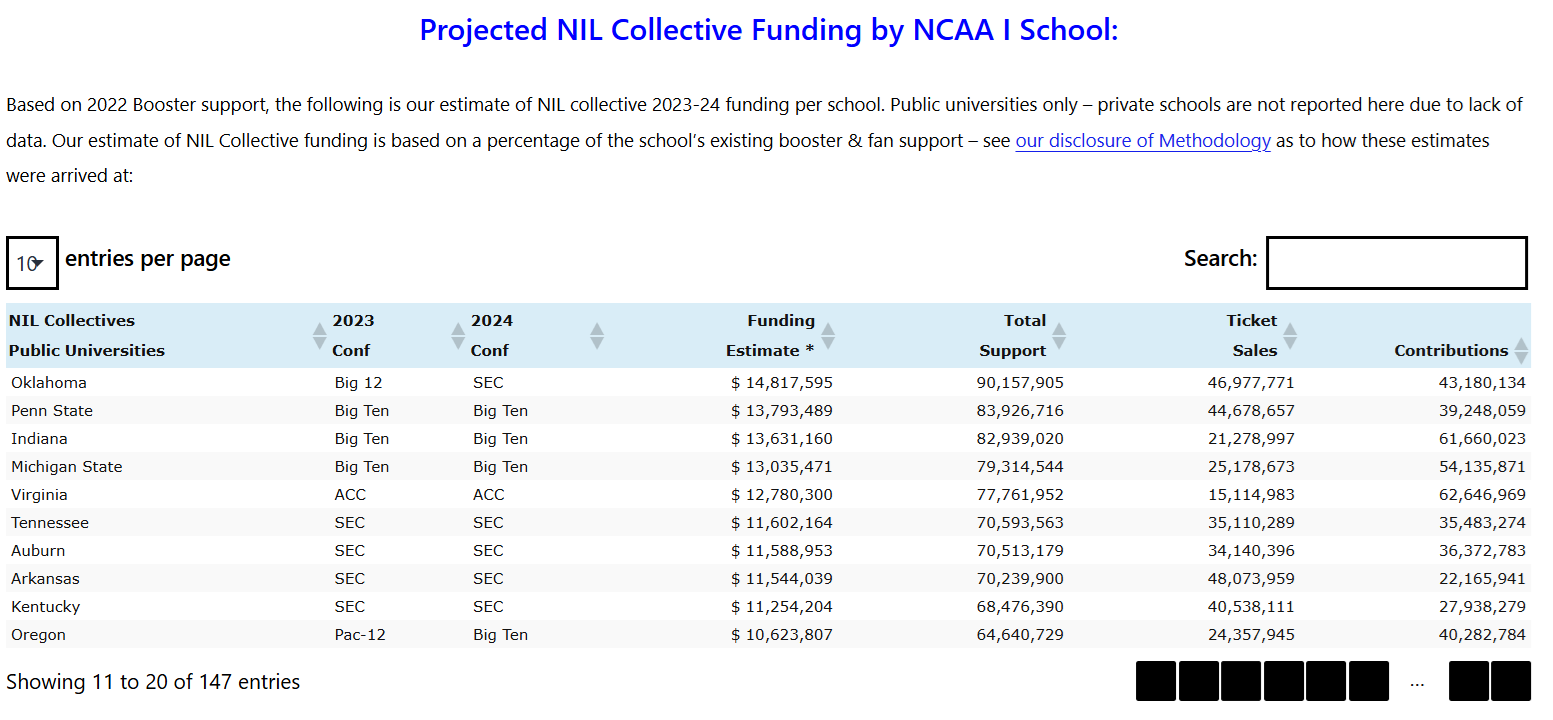
Task: Click the Oregon school name cell
Action: point(38,635)
